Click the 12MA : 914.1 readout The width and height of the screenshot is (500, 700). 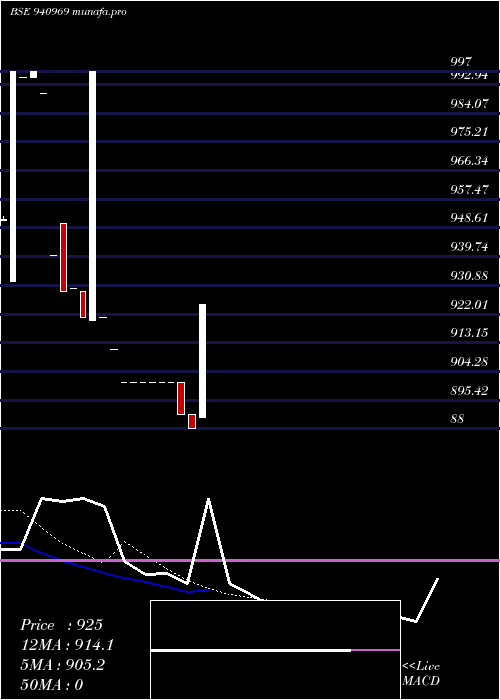tap(67, 645)
